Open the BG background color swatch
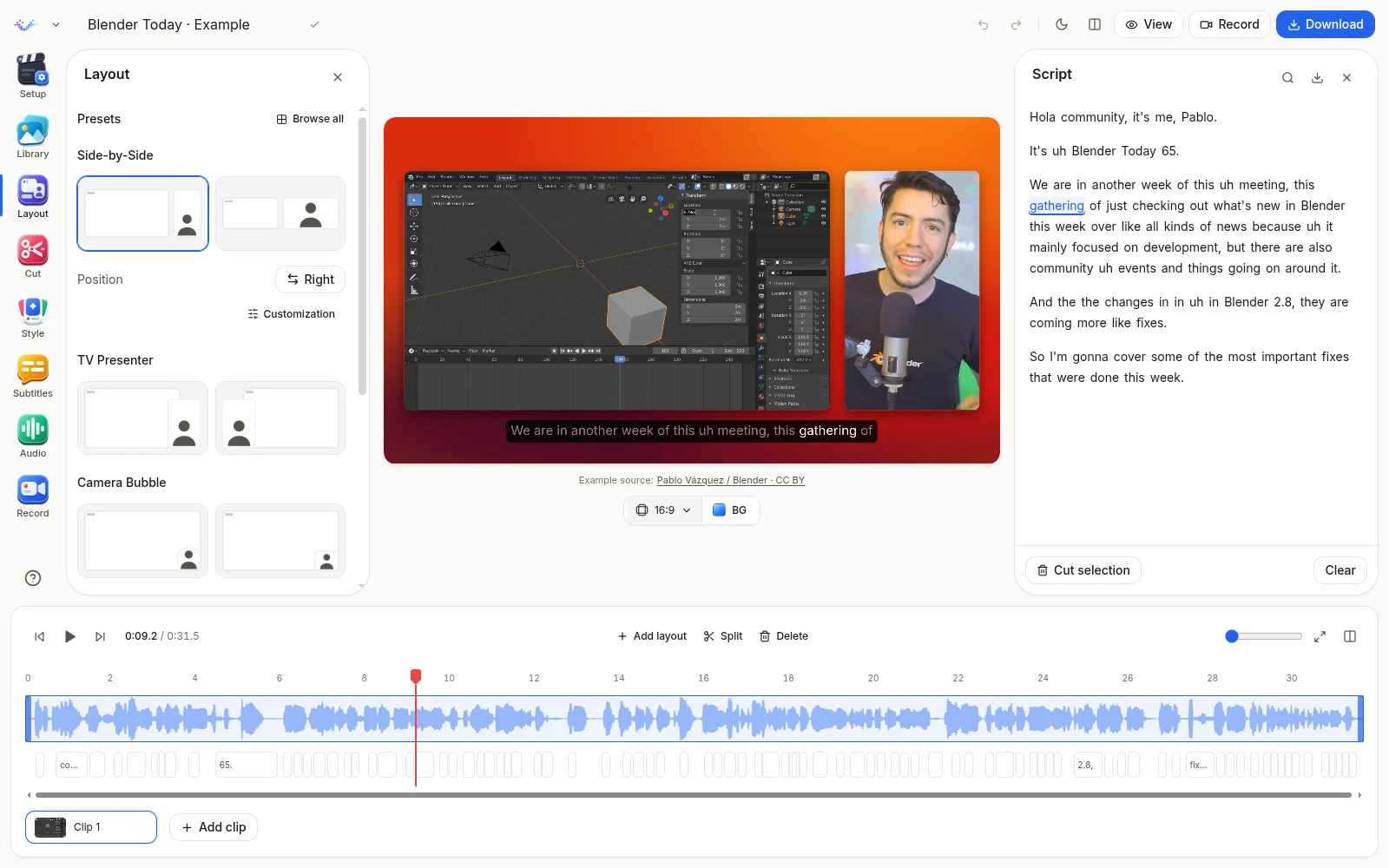1389x868 pixels. [x=729, y=510]
